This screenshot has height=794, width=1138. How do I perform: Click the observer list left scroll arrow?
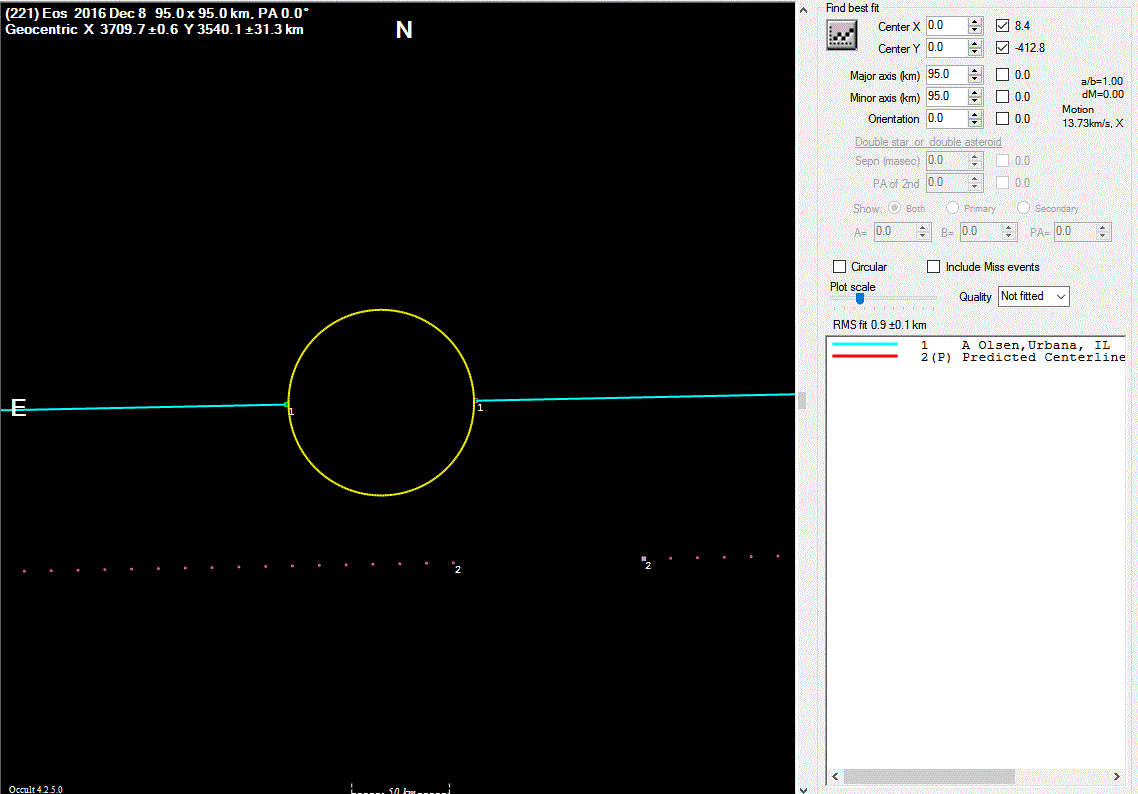click(835, 777)
